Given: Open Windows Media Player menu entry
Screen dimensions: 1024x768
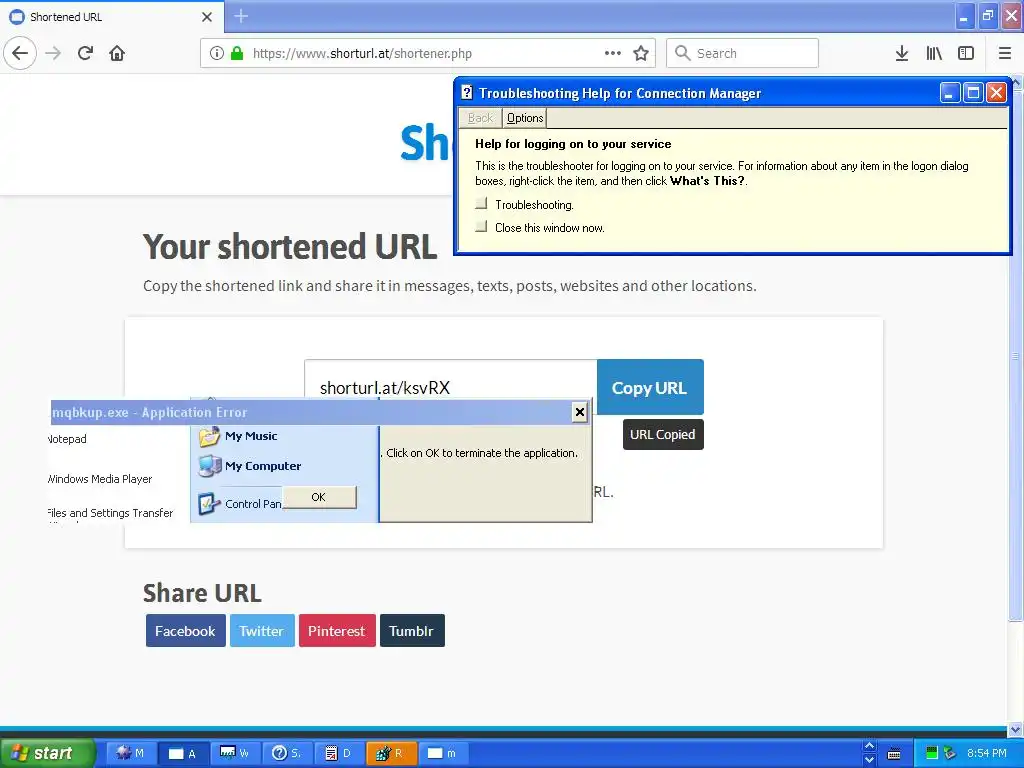Looking at the screenshot, I should tap(100, 479).
